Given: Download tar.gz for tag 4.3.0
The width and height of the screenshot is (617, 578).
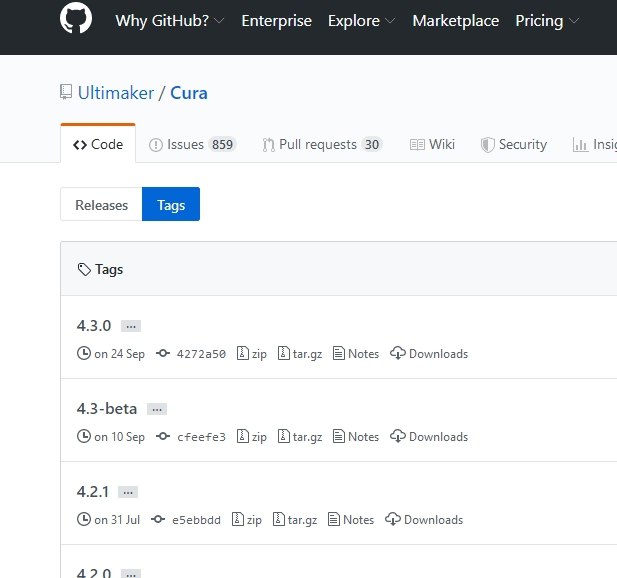Looking at the screenshot, I should (300, 354).
